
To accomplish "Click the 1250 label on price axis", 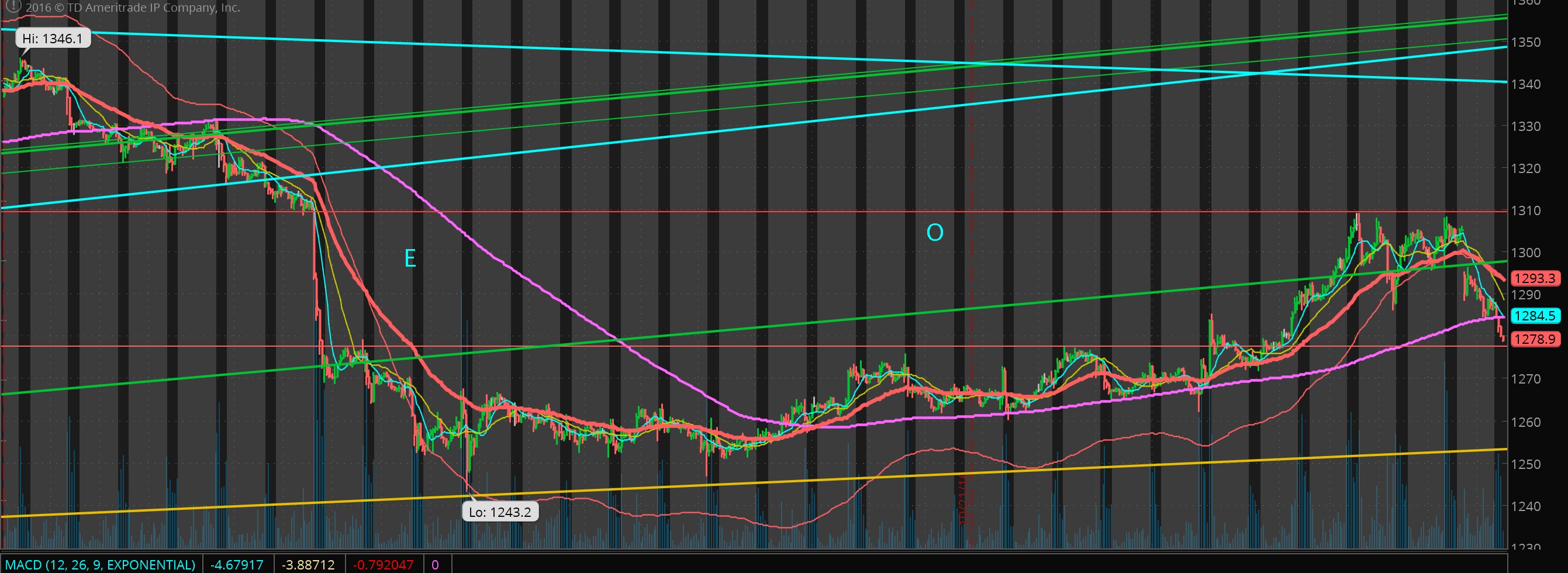I will coord(1525,464).
